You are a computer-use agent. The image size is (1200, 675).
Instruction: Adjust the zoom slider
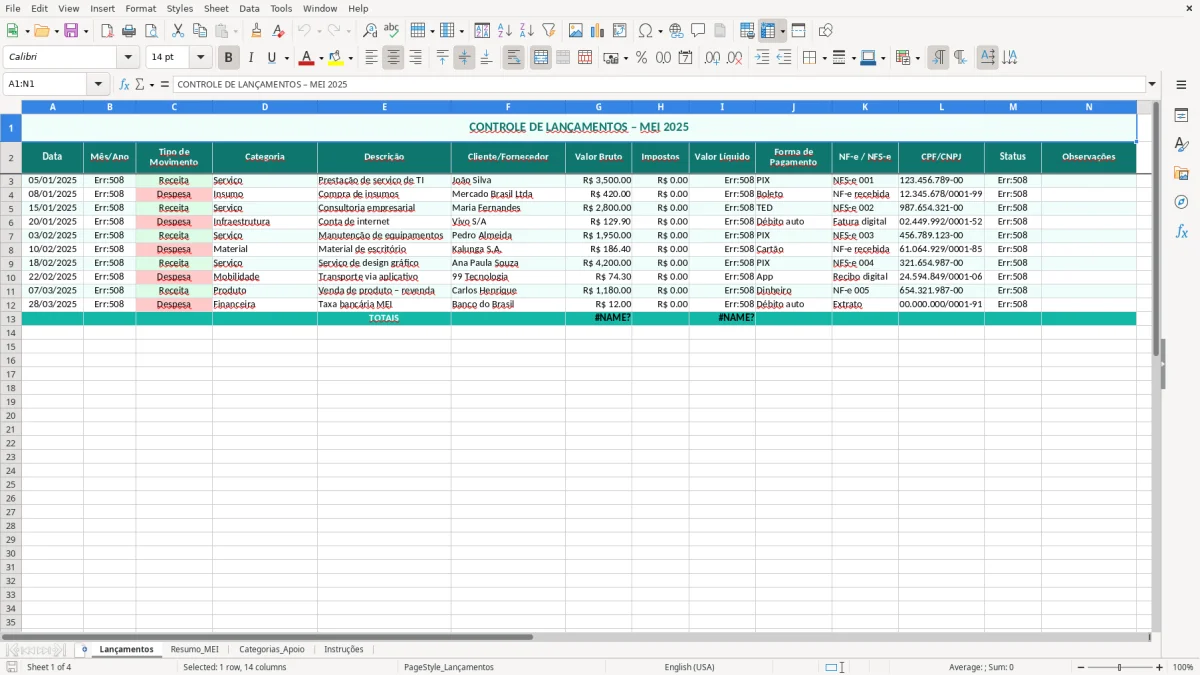pos(1119,667)
